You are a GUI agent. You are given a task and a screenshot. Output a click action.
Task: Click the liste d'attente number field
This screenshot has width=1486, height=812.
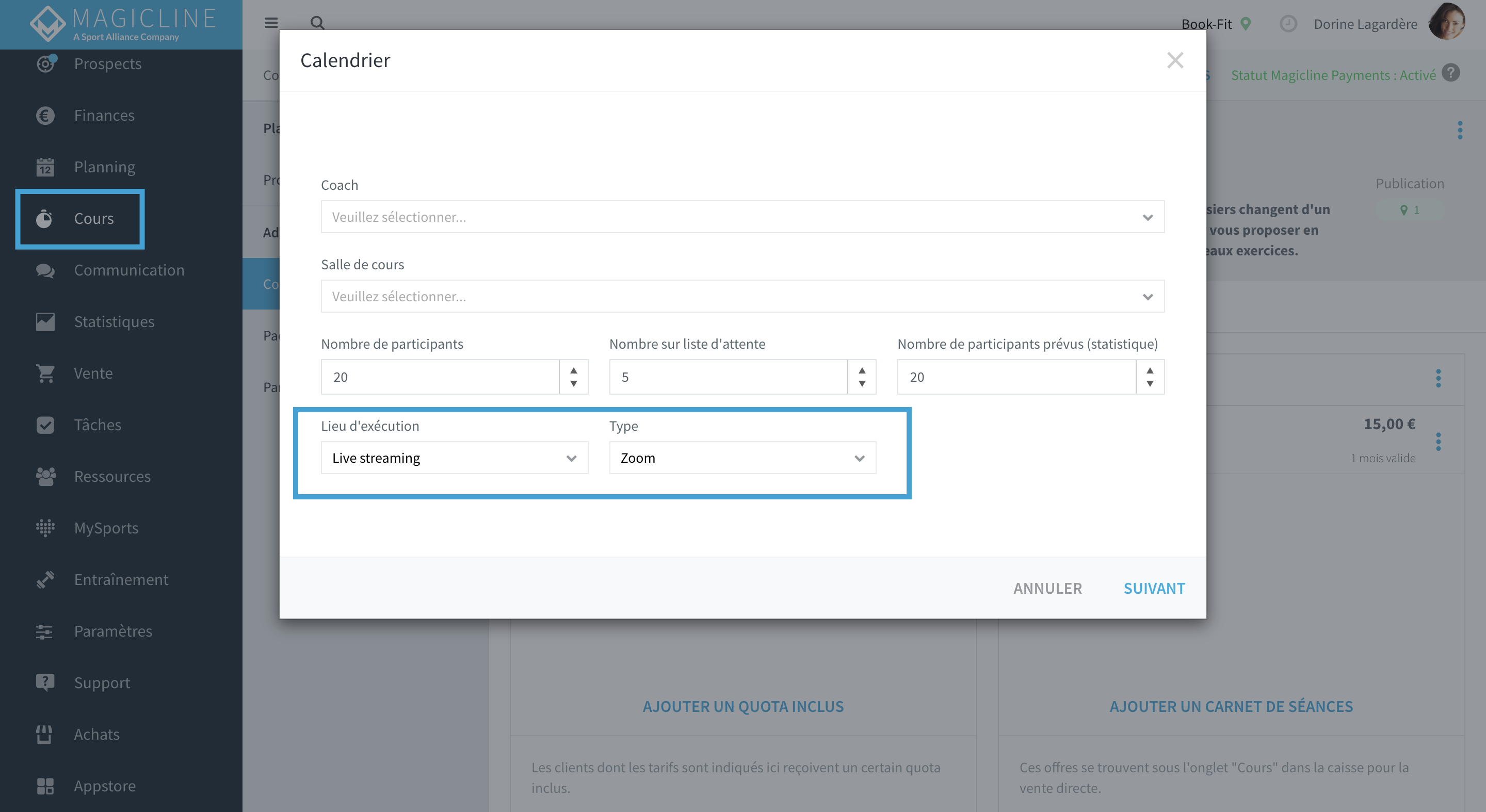coord(728,377)
